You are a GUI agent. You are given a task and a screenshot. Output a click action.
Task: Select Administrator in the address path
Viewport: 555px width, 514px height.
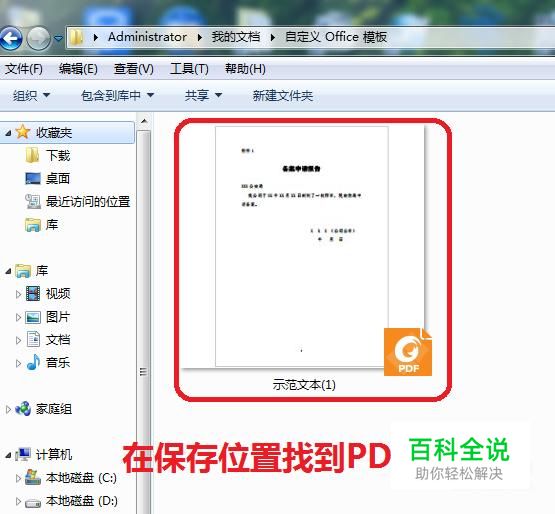[147, 37]
